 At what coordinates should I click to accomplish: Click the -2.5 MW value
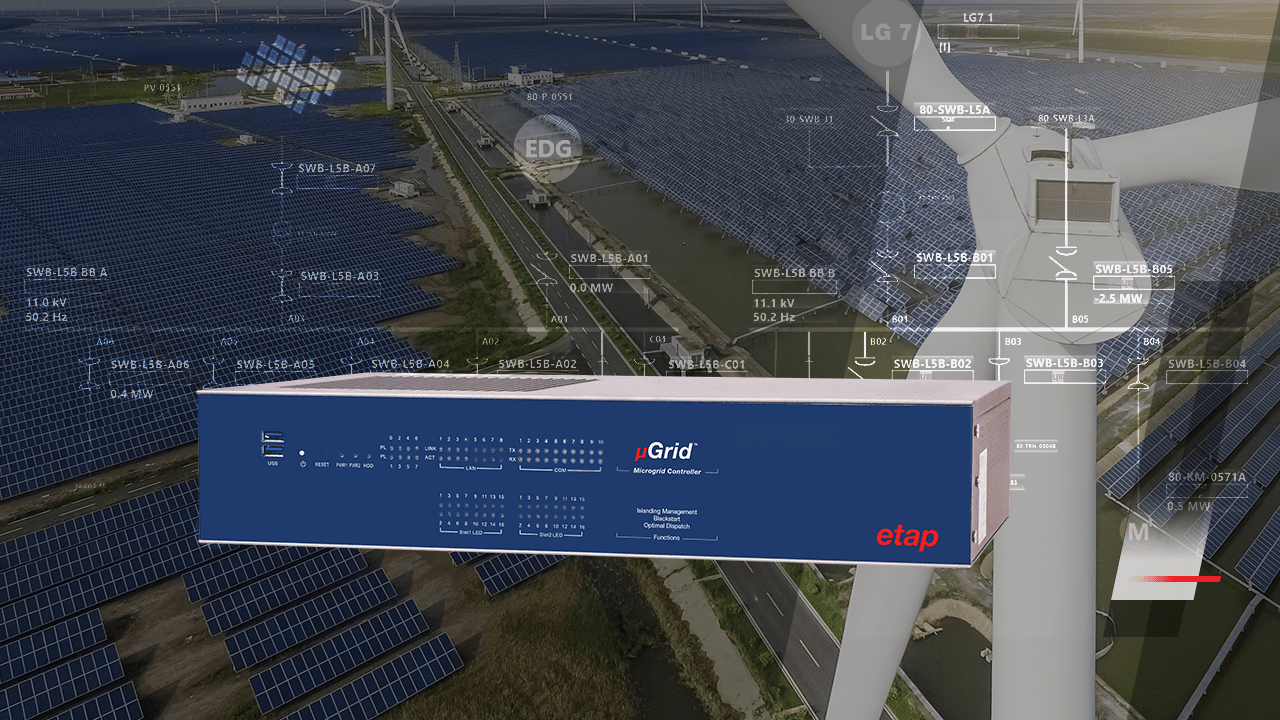(x=1118, y=299)
